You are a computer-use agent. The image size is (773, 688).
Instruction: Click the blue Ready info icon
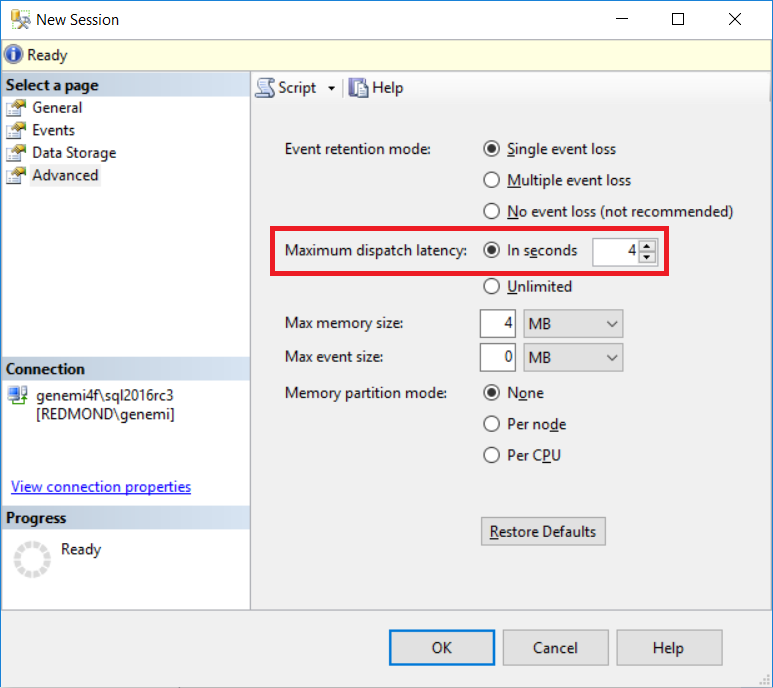pyautogui.click(x=13, y=54)
